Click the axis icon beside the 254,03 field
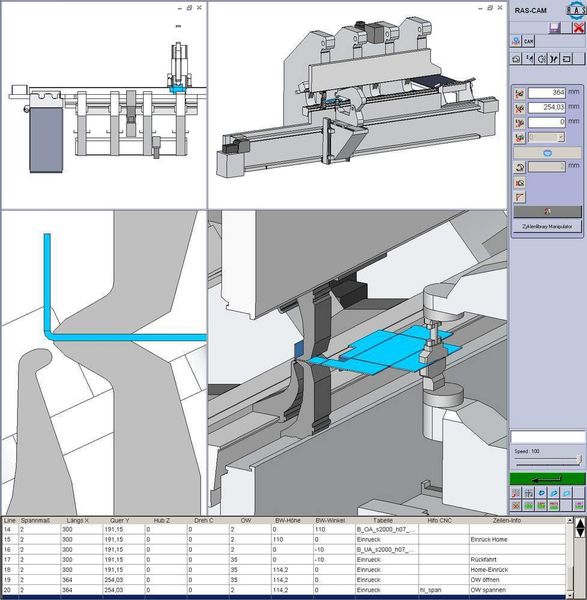The image size is (587, 600). [x=519, y=108]
